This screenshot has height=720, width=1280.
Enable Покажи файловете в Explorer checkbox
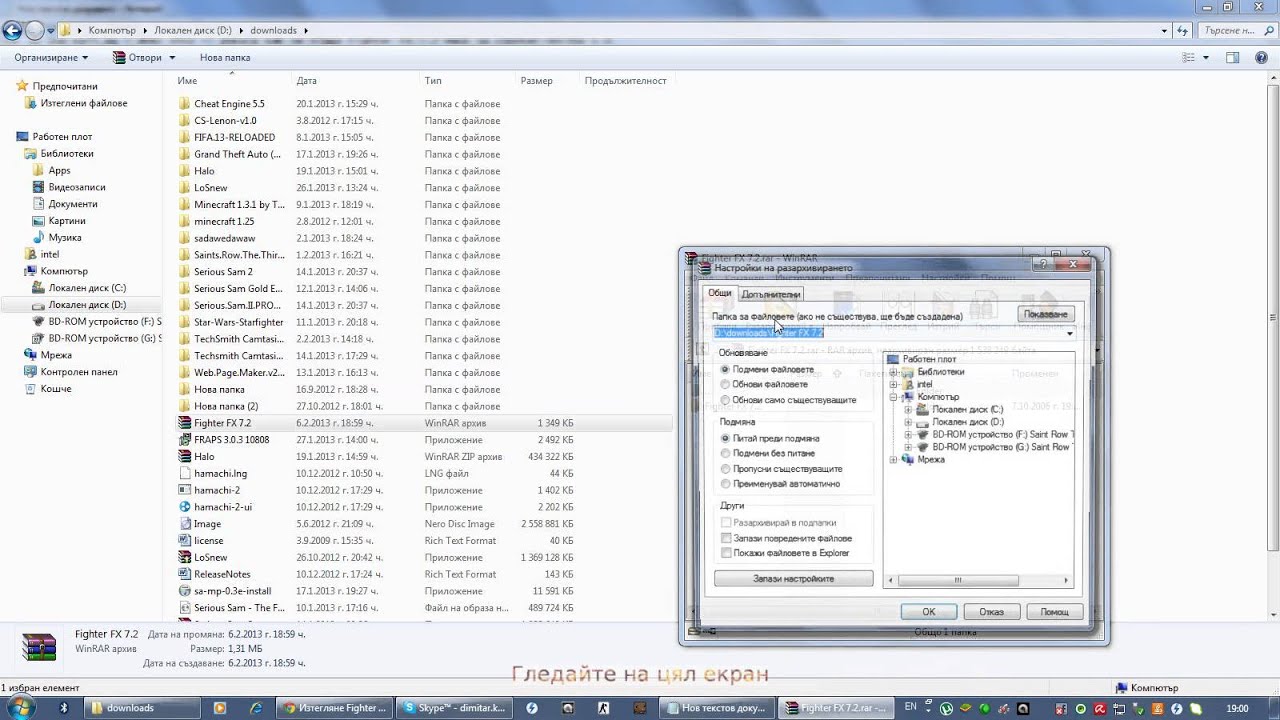click(726, 553)
